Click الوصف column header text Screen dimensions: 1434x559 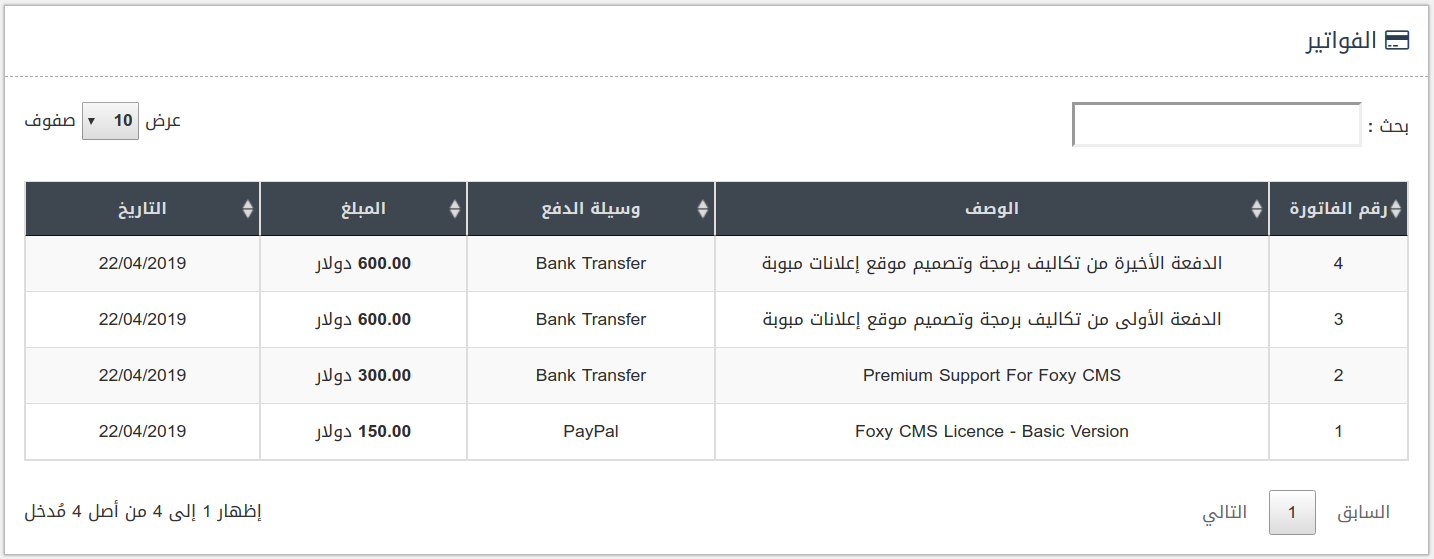(x=992, y=209)
